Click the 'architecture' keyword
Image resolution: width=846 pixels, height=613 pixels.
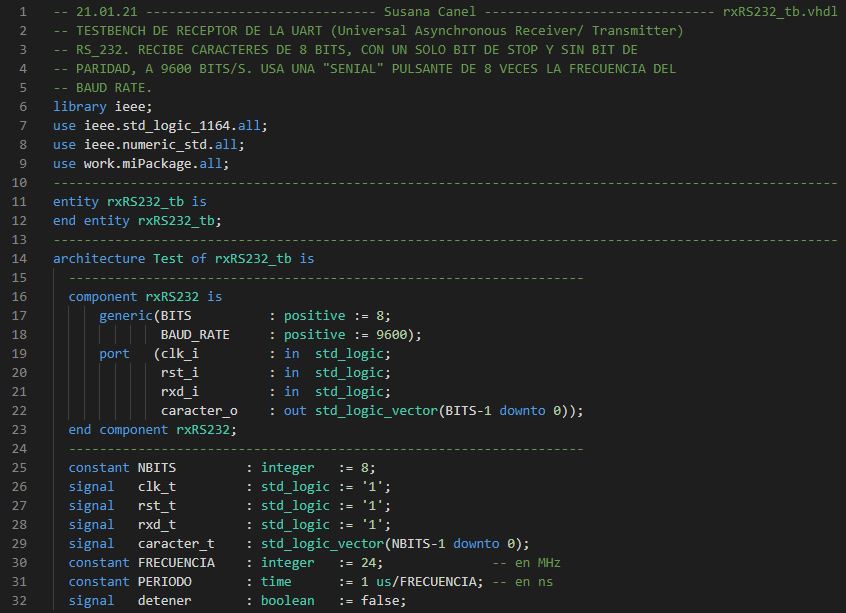(x=98, y=258)
